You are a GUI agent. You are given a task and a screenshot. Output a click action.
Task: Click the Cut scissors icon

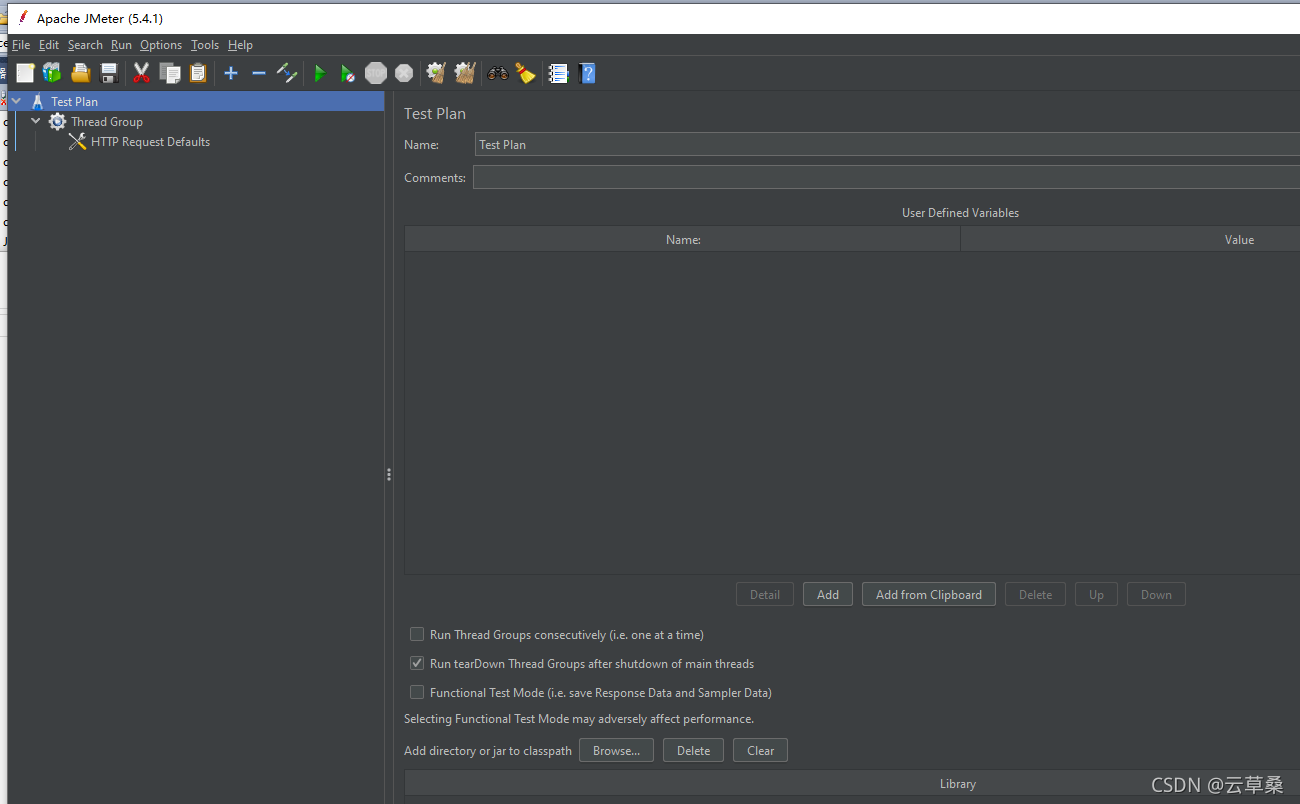click(x=141, y=73)
